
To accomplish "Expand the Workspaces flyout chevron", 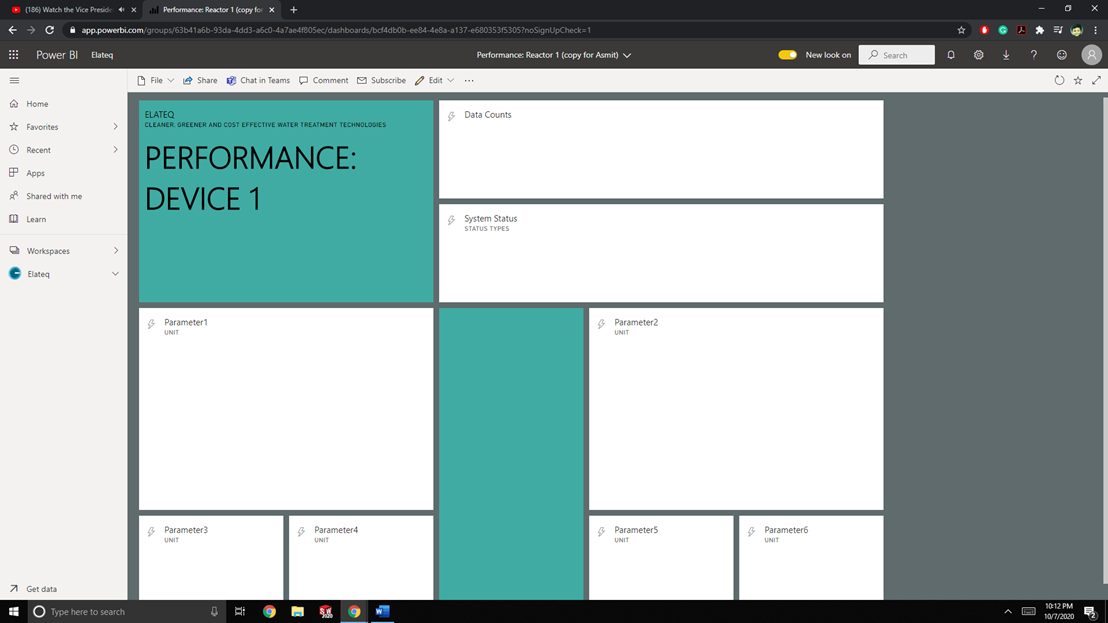I will [115, 251].
